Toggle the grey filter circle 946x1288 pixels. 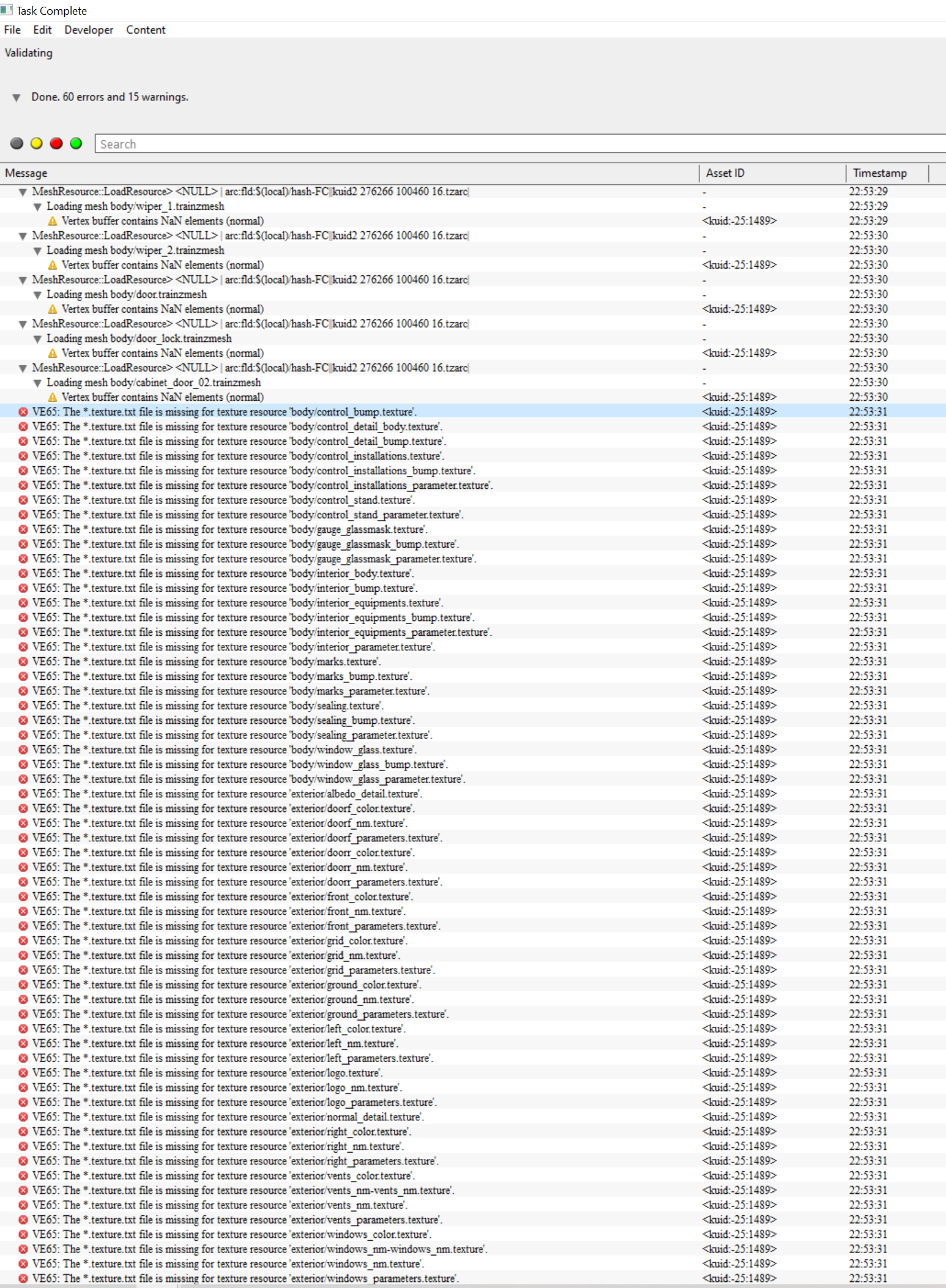tap(17, 143)
